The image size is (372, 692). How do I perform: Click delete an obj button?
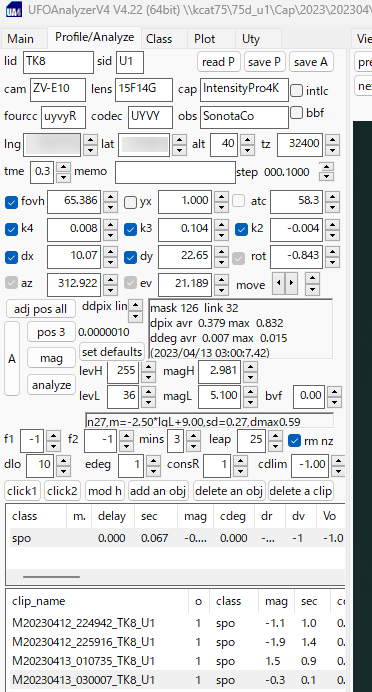point(229,491)
